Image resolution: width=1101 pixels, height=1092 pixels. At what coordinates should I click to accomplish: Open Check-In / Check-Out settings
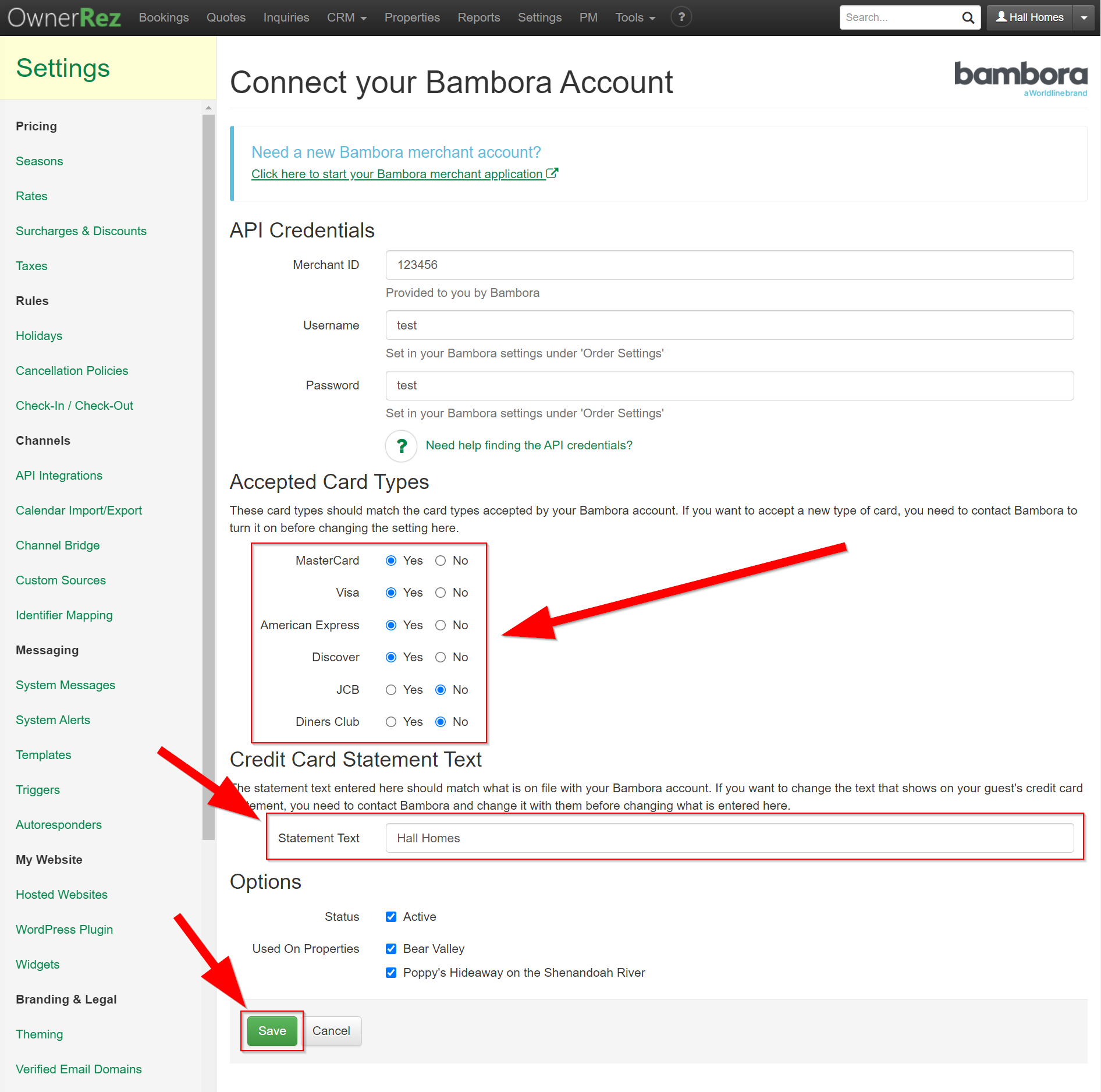pos(74,406)
